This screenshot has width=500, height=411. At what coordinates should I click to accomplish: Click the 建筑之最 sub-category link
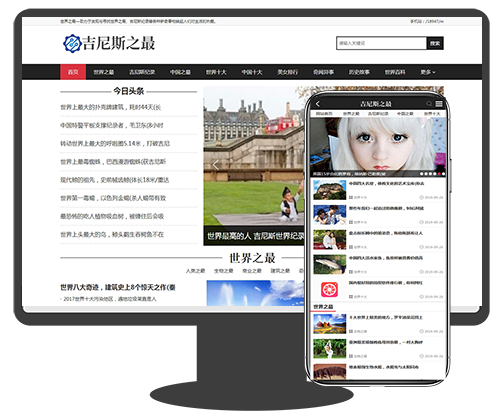280,271
